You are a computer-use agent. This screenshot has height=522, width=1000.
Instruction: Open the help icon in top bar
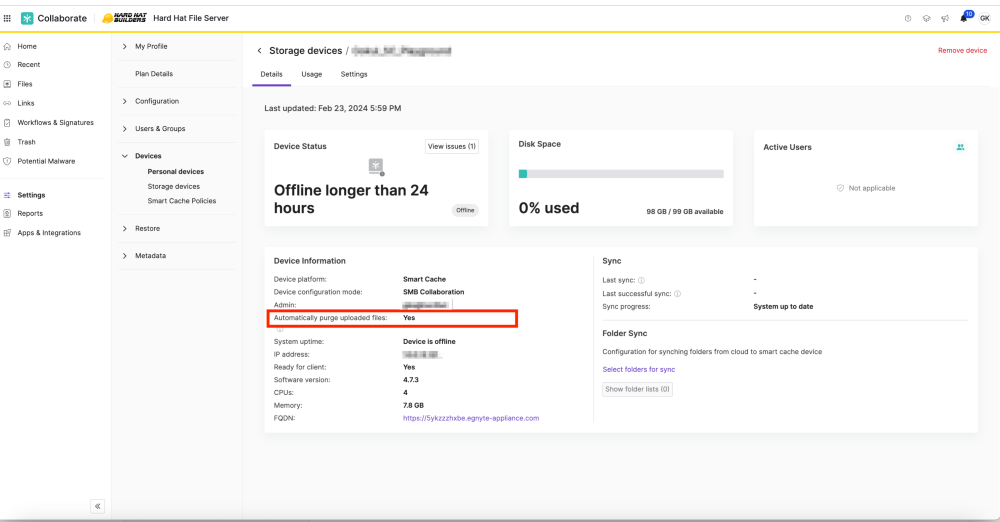tap(908, 19)
